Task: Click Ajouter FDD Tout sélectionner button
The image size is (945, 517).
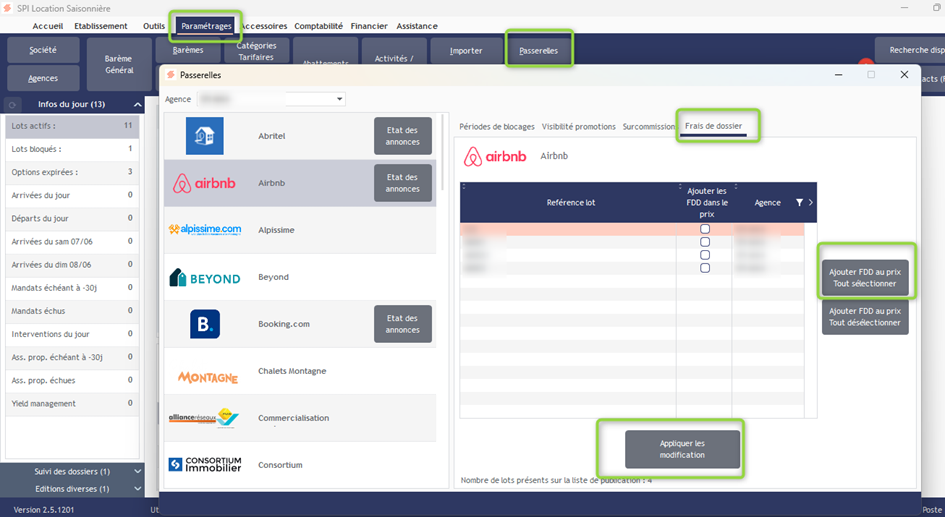Action: point(865,277)
